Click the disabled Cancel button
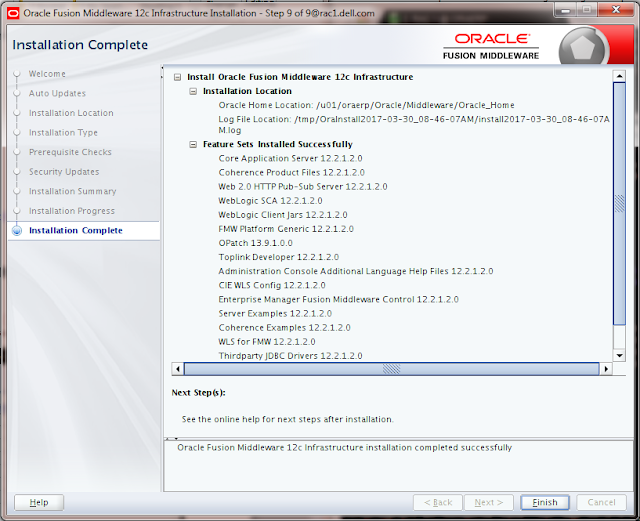This screenshot has width=640, height=521. click(601, 502)
